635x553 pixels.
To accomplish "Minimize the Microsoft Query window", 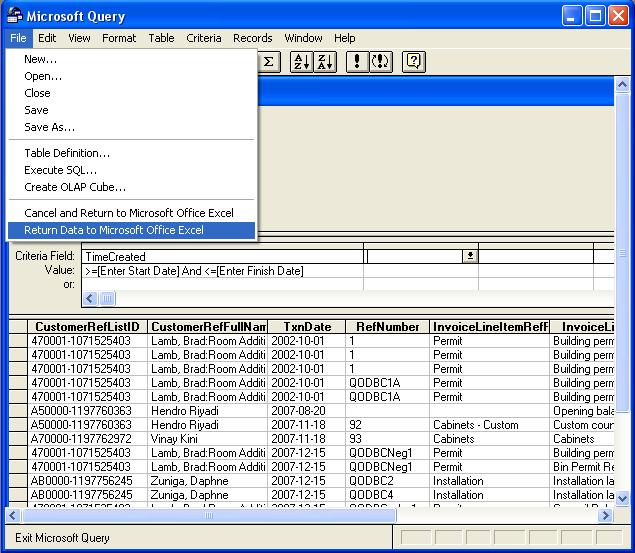I will [x=572, y=16].
